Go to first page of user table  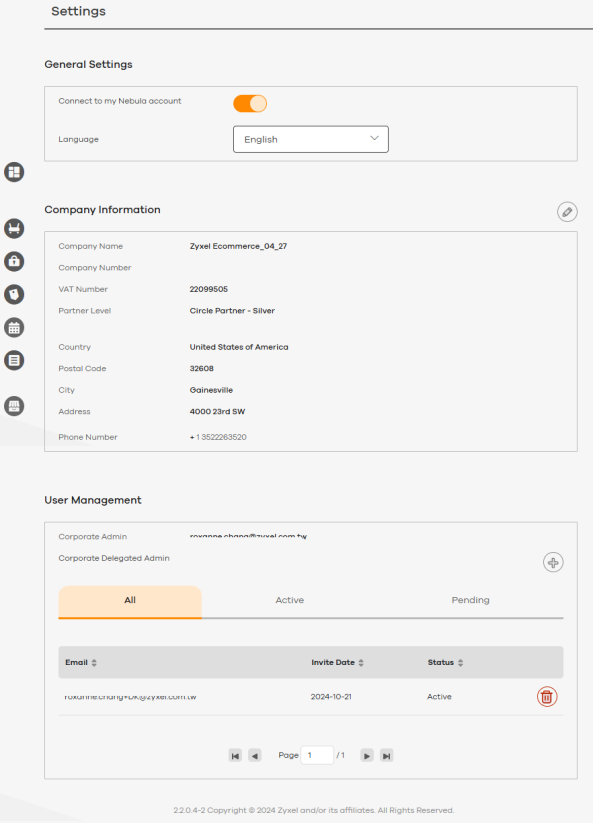(235, 756)
